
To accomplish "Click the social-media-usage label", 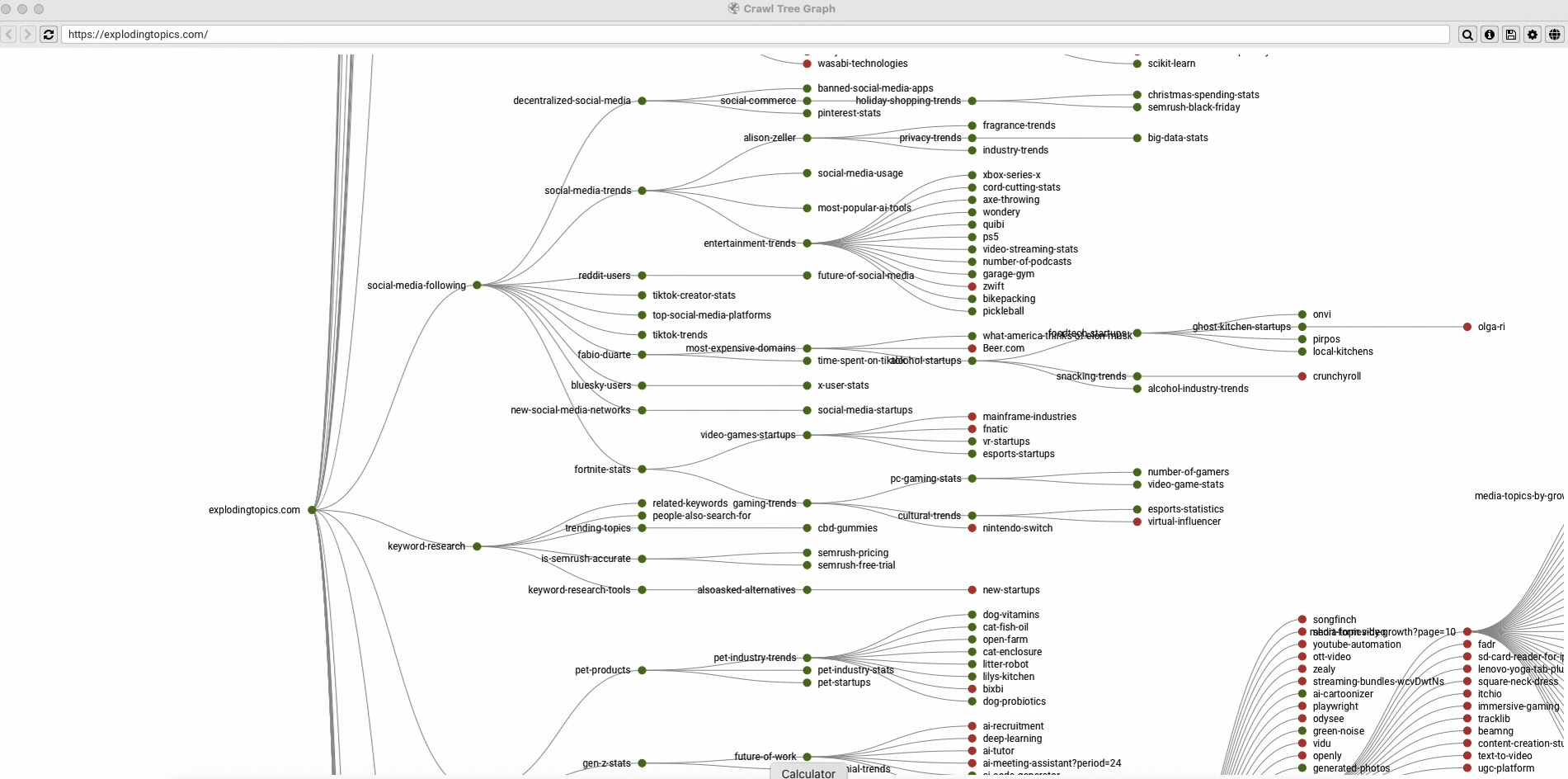I will 860,173.
